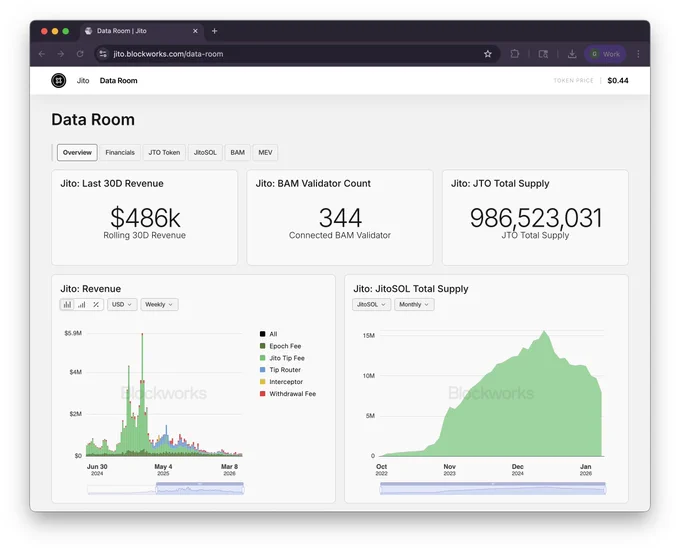
Task: Open the browser three-dot menu
Action: pos(638,54)
